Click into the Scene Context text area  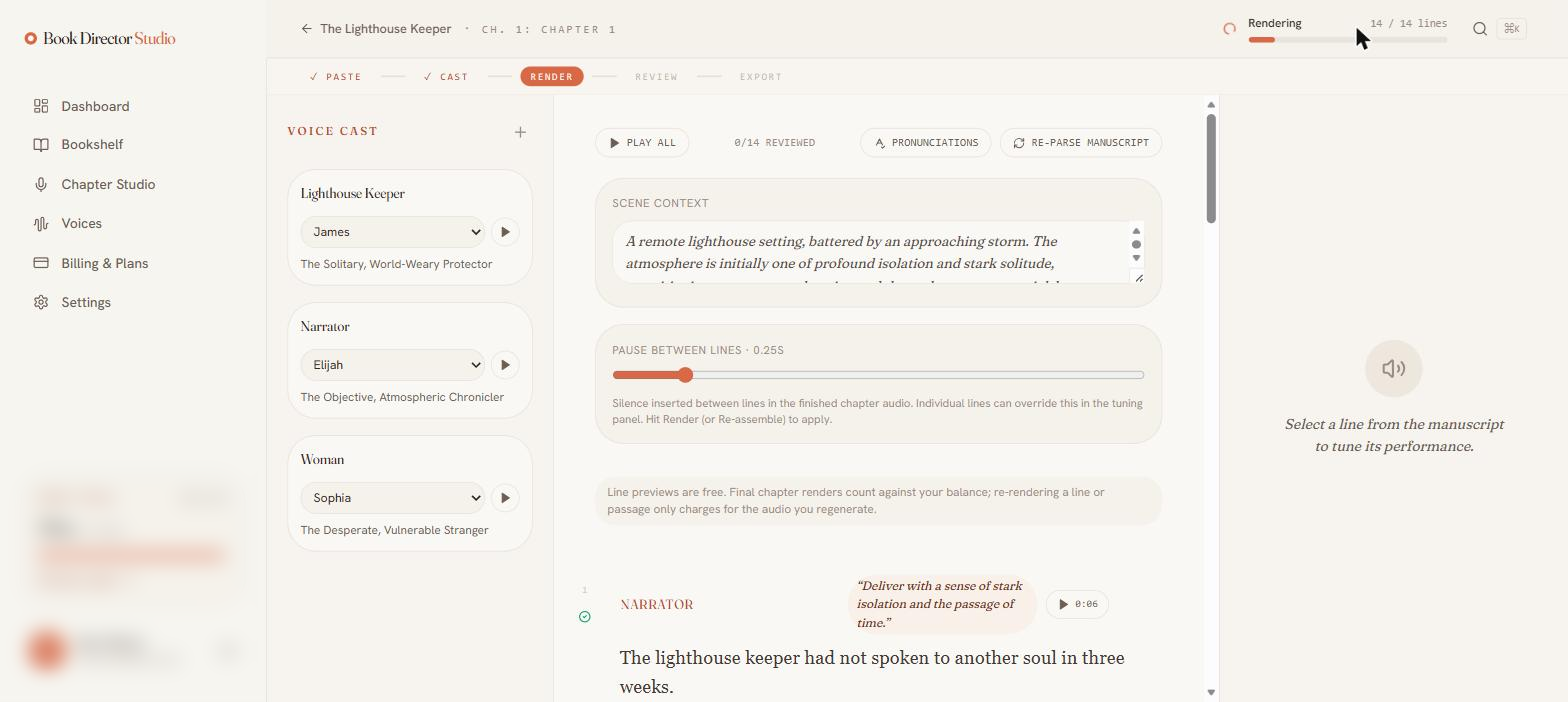pyautogui.click(x=872, y=252)
